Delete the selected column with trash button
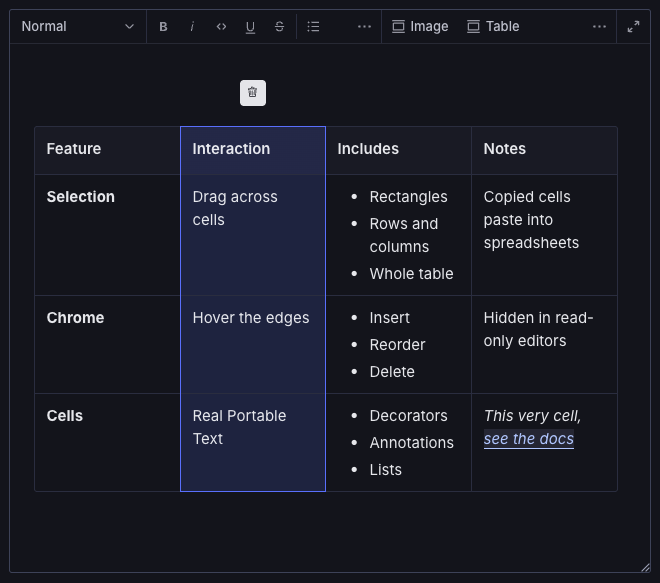Image resolution: width=660 pixels, height=583 pixels. [x=253, y=93]
